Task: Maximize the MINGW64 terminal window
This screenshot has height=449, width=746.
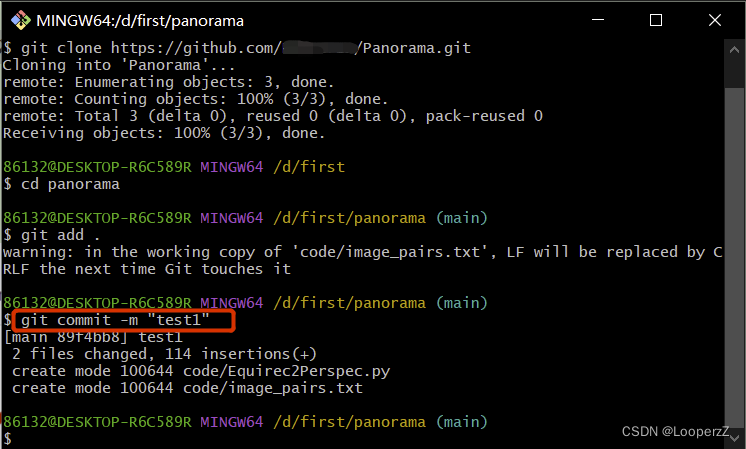Action: (656, 20)
